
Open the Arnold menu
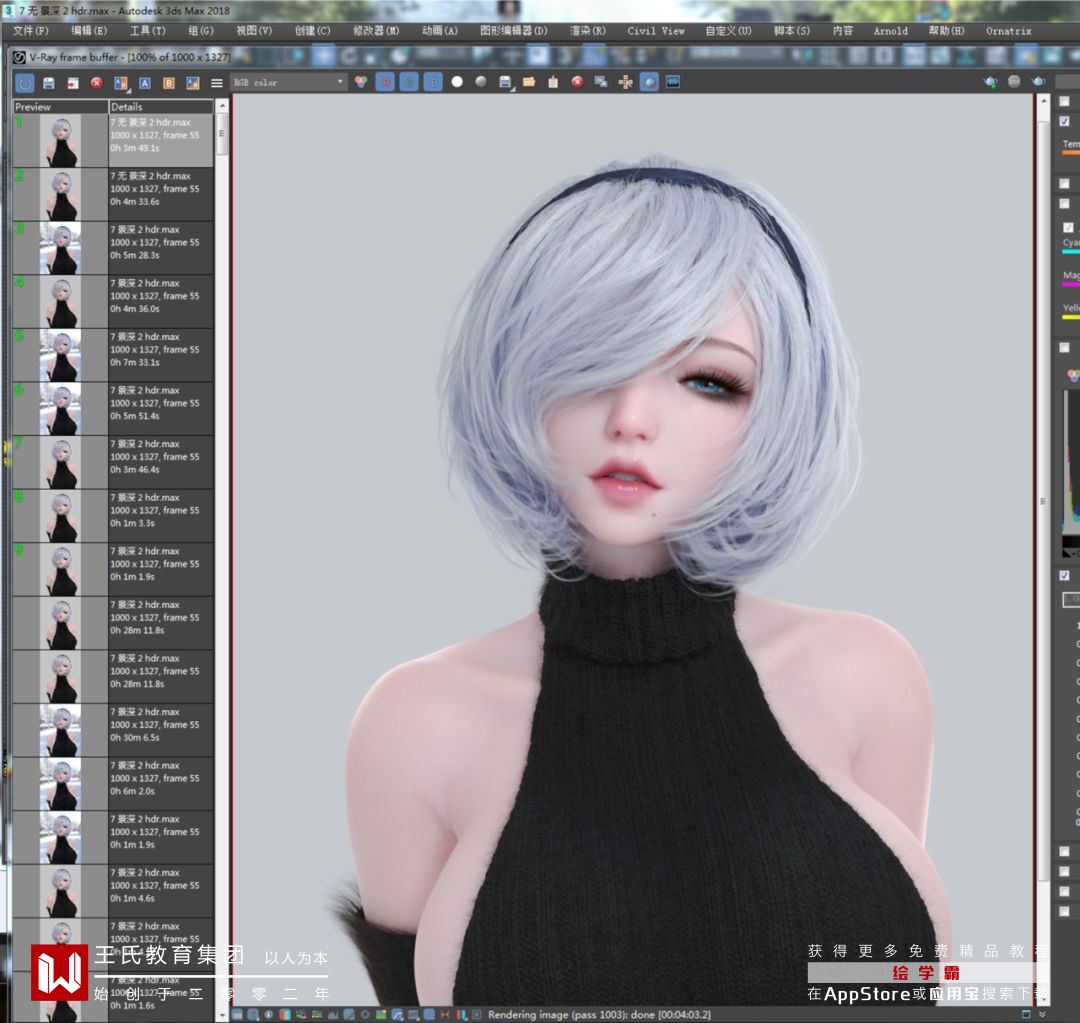coord(891,31)
